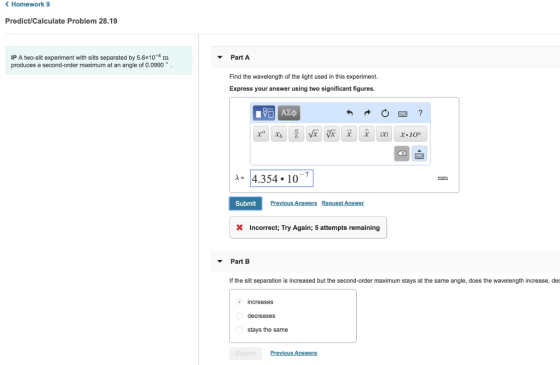
Task: Submit the Part A answer
Action: pyautogui.click(x=245, y=203)
